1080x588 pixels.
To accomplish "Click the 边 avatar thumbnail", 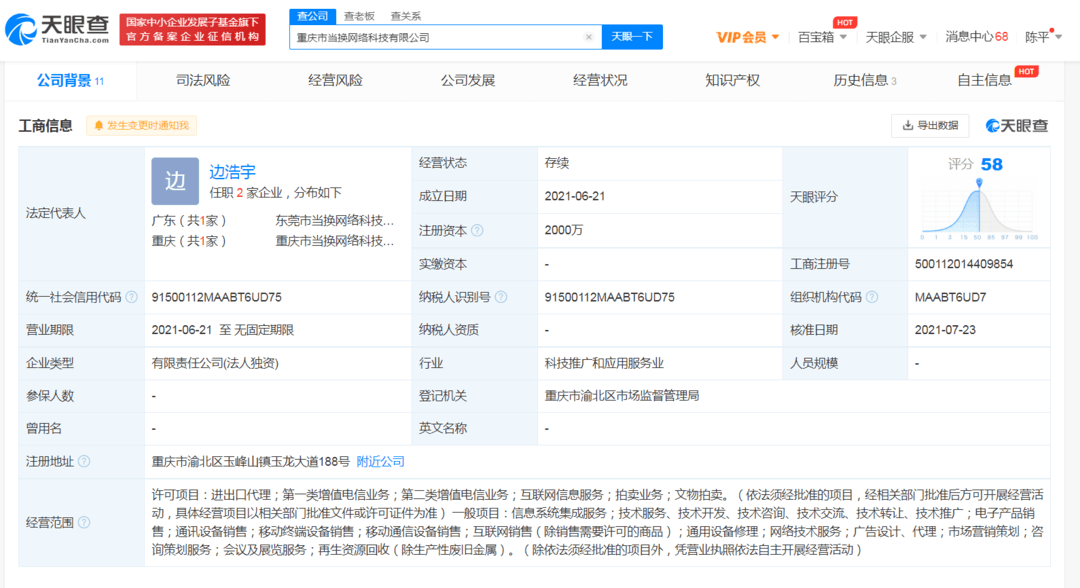I will tap(175, 181).
